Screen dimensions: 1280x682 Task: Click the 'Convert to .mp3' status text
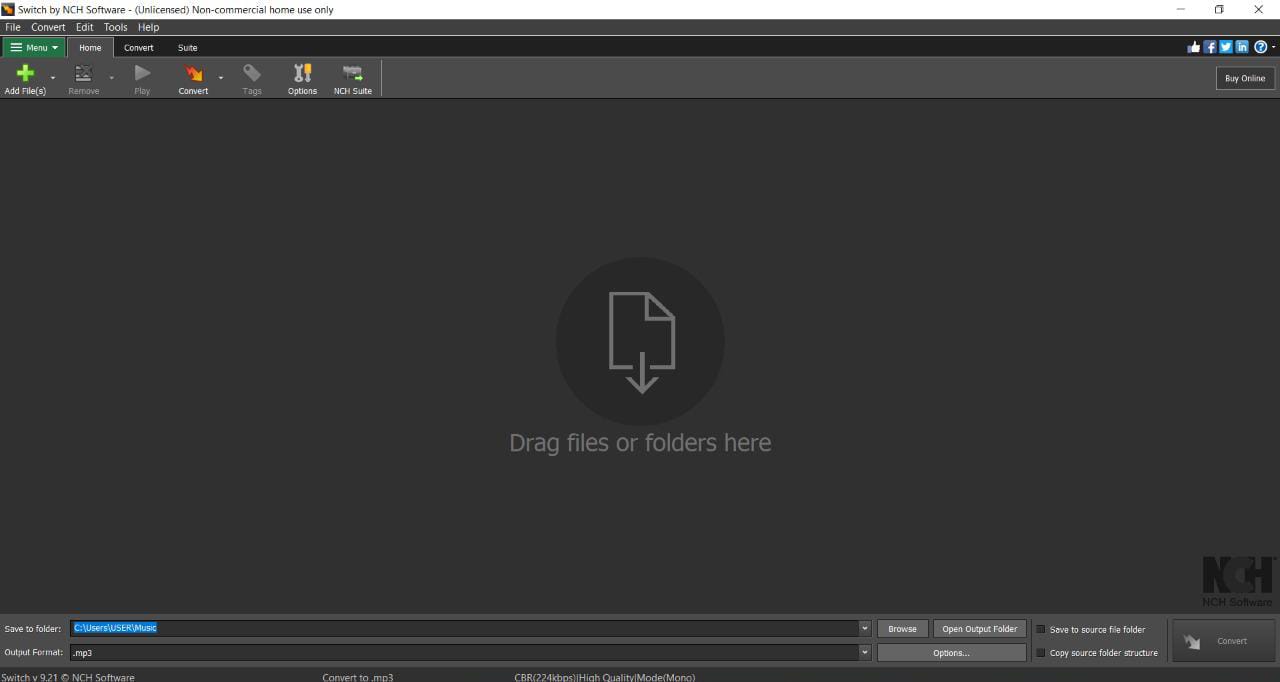tap(358, 677)
